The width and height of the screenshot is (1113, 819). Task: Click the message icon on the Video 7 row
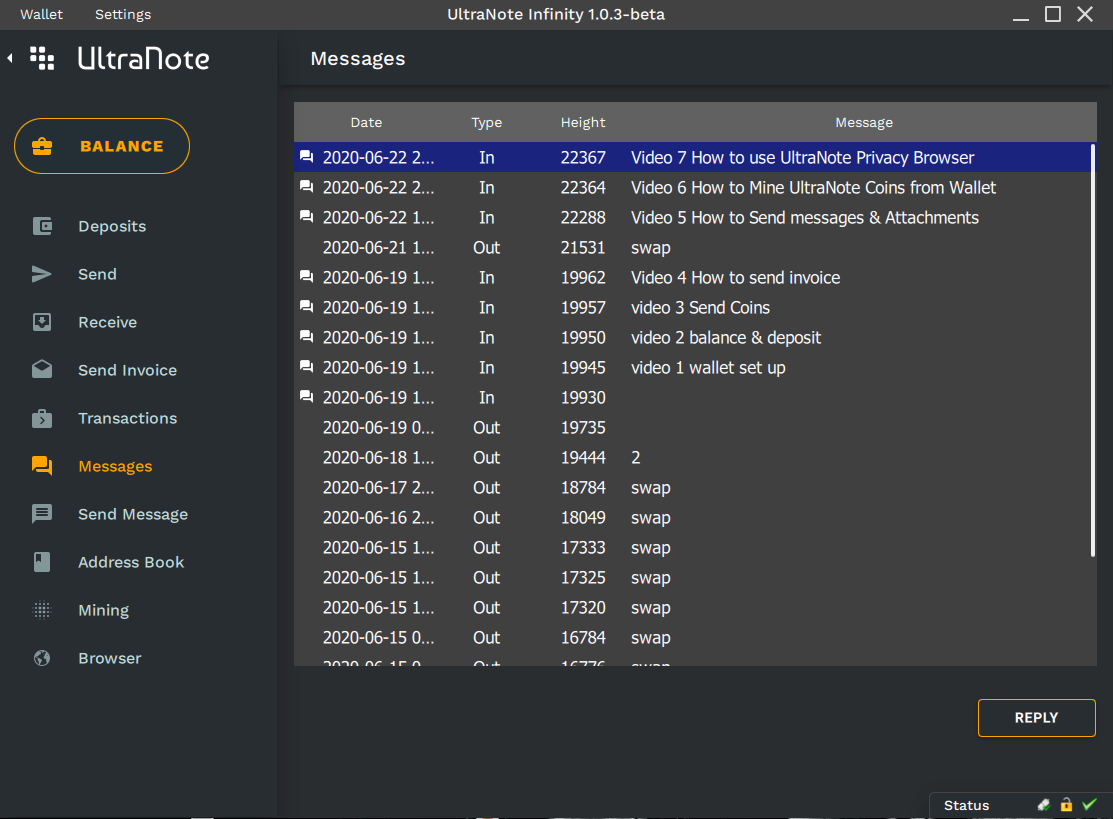tap(307, 156)
